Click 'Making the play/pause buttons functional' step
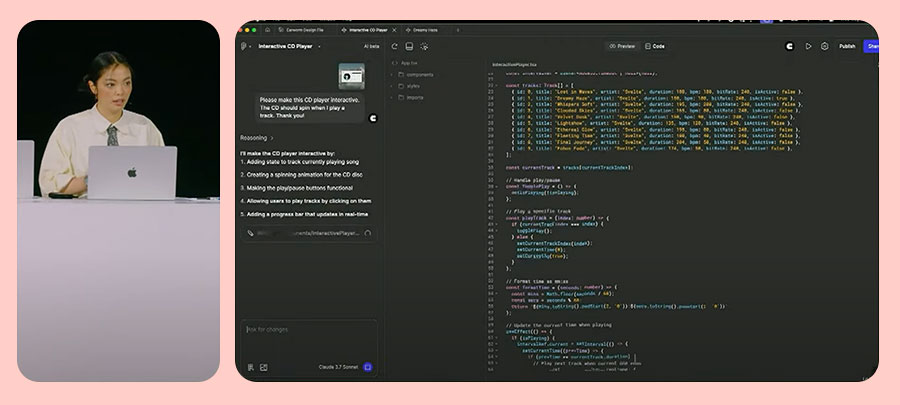900x405 pixels. click(x=296, y=188)
